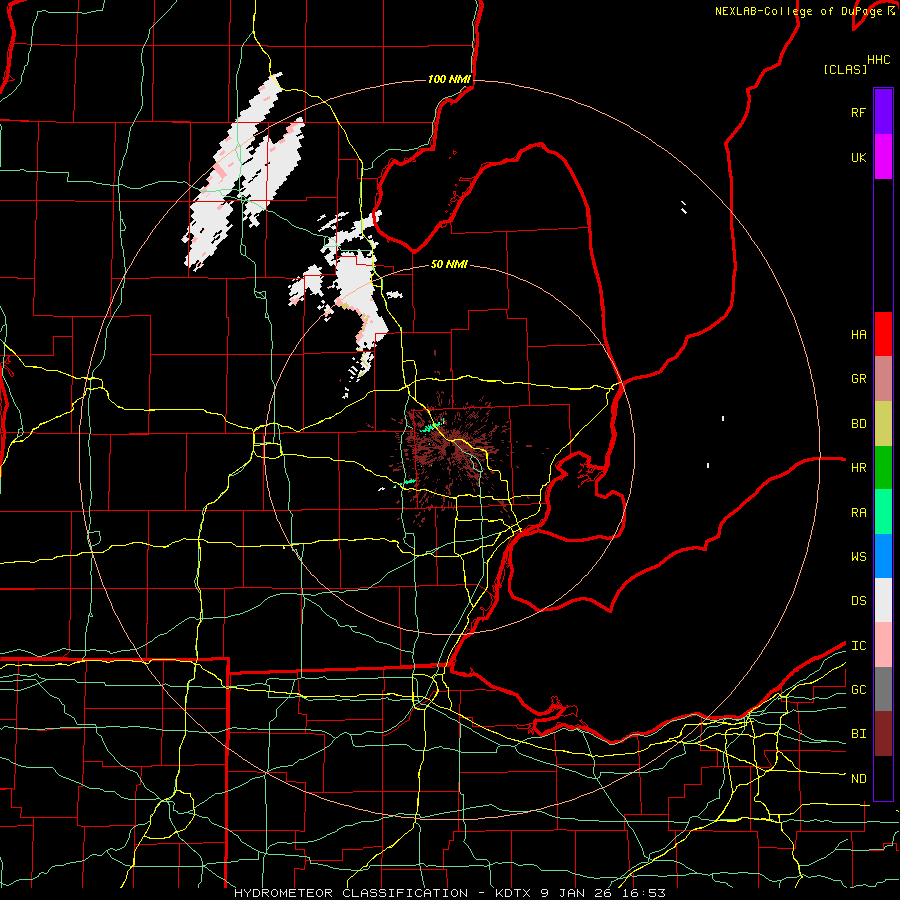Viewport: 900px width, 900px height.
Task: Click the HA legend label
Action: tap(858, 334)
